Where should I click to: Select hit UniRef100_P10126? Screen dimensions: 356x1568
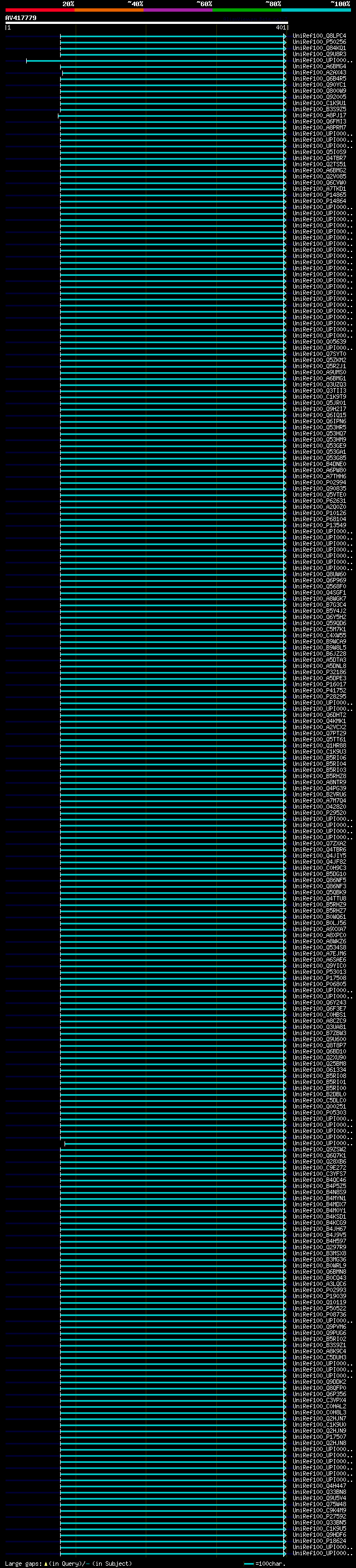point(319,513)
